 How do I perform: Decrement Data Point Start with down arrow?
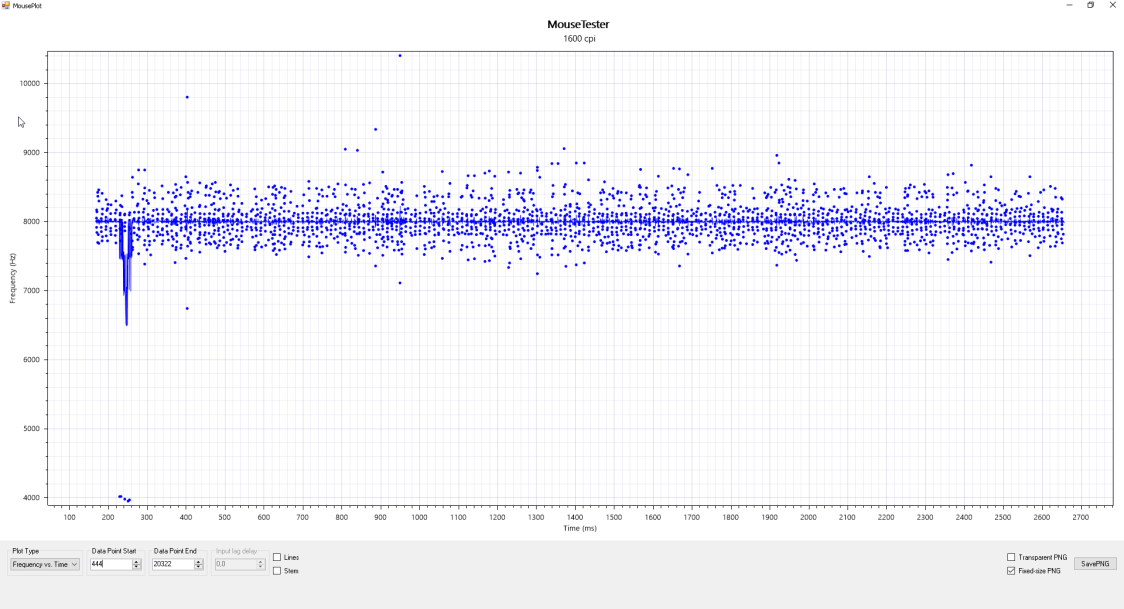(137, 568)
